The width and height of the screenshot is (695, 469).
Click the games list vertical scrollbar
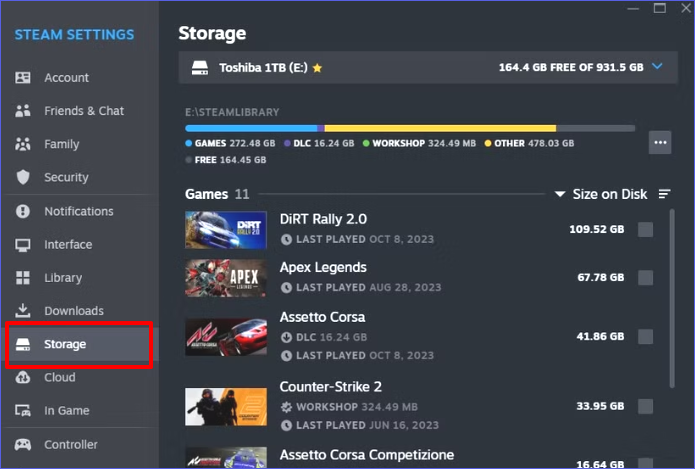pyautogui.click(x=672, y=298)
